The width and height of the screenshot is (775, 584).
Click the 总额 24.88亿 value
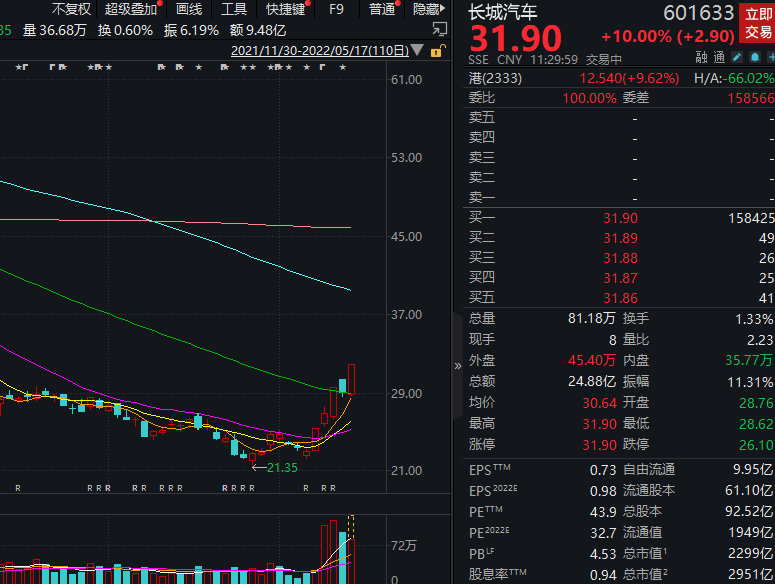[x=591, y=381]
